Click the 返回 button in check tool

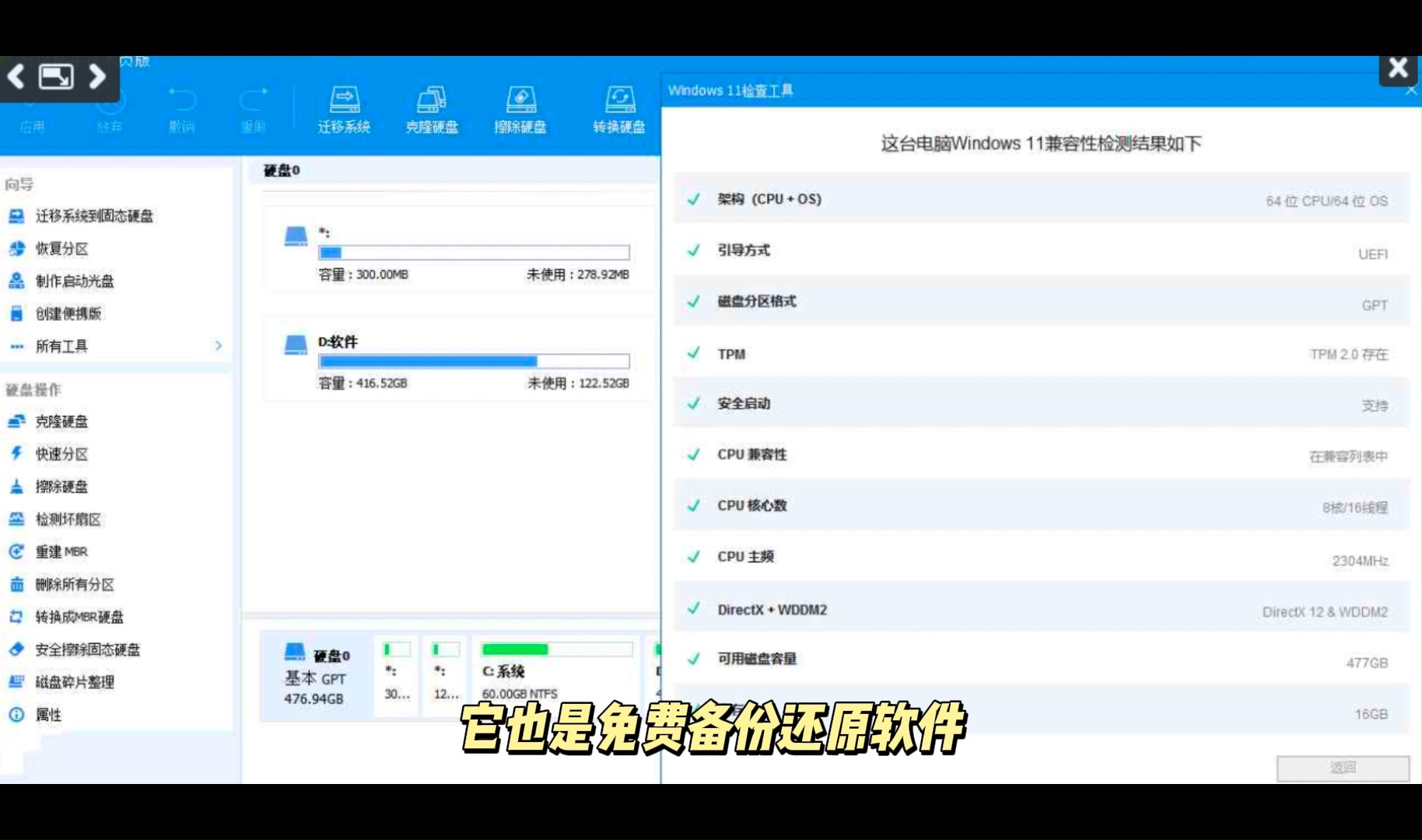click(1343, 768)
